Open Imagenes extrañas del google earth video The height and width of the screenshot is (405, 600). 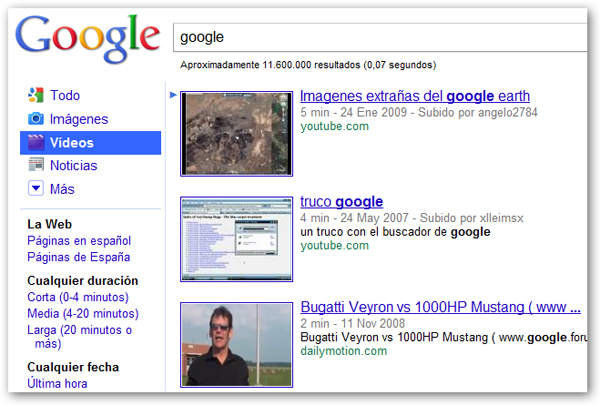[415, 96]
